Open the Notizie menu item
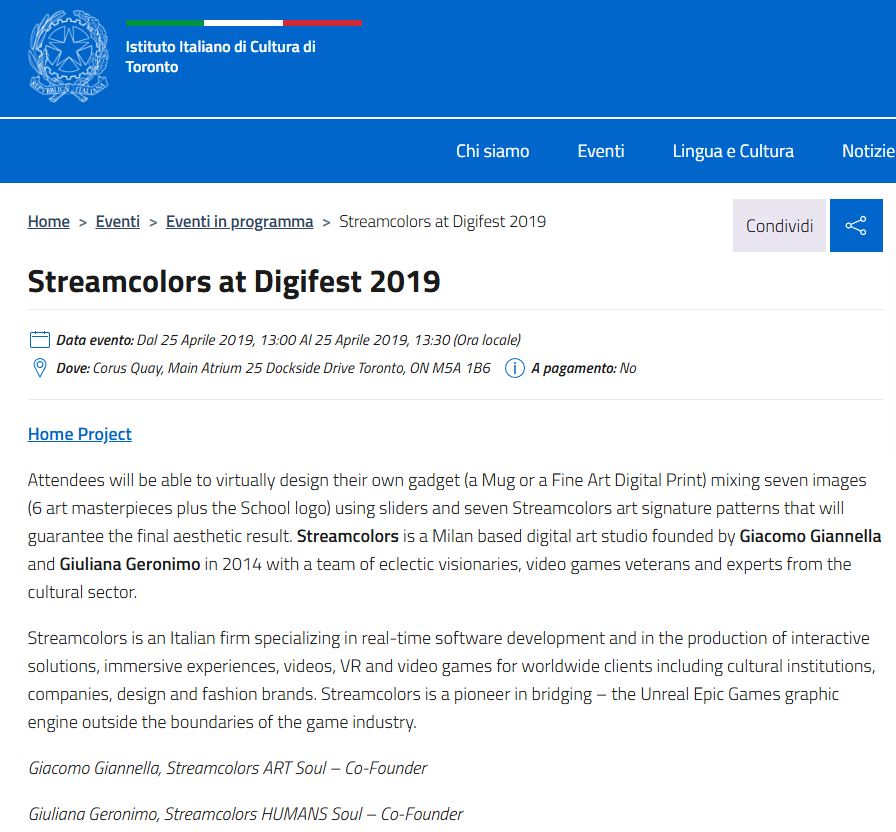The image size is (896, 832). (869, 151)
